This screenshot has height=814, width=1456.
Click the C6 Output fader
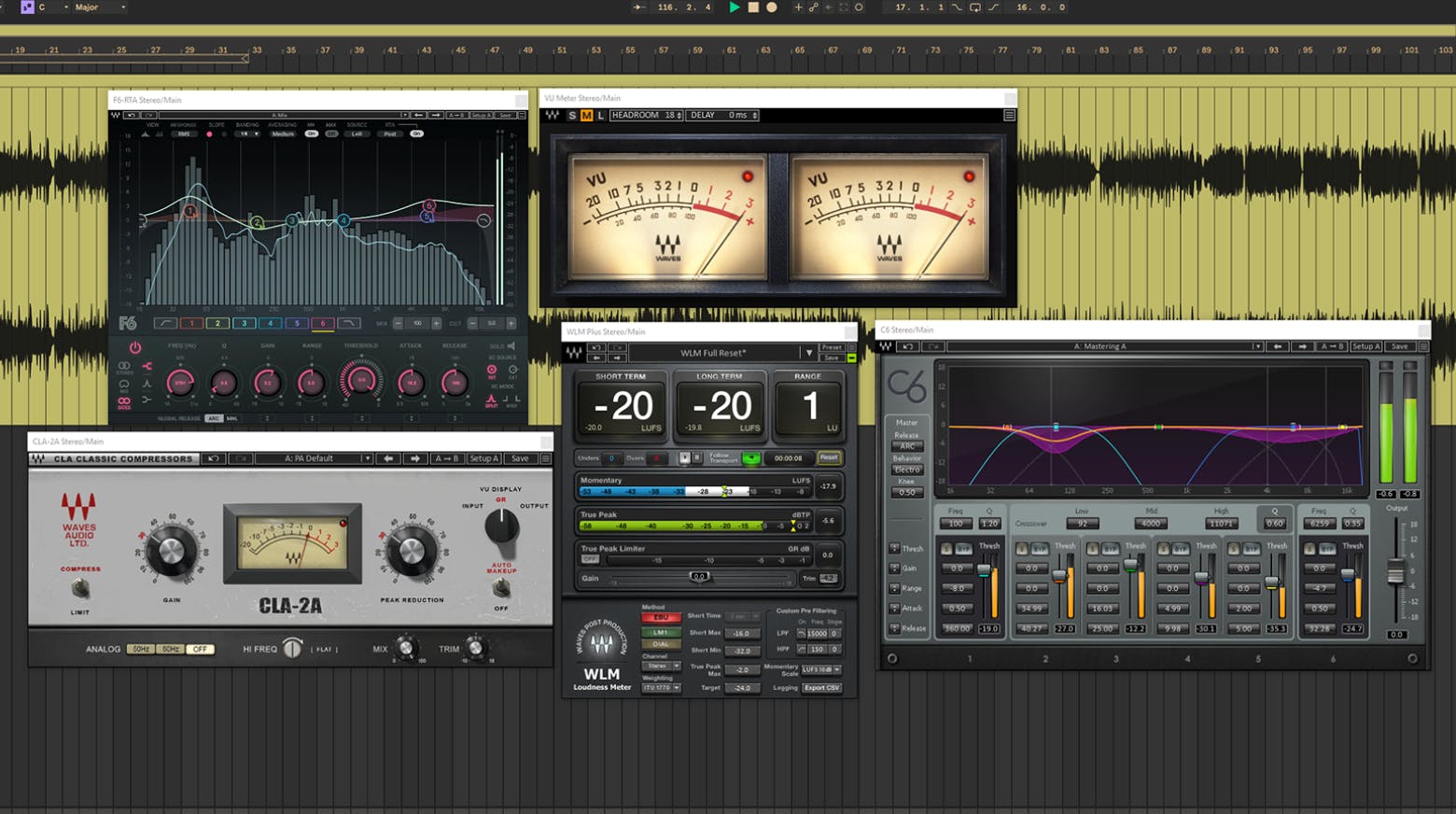1395,573
